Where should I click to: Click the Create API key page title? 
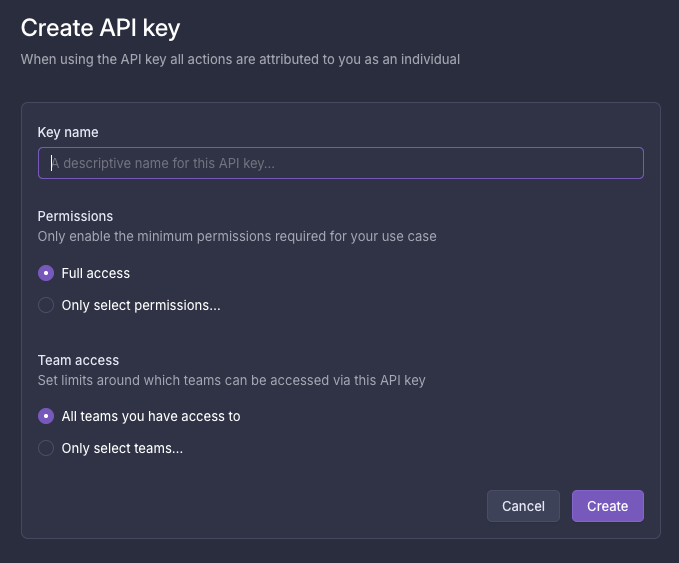click(x=100, y=27)
